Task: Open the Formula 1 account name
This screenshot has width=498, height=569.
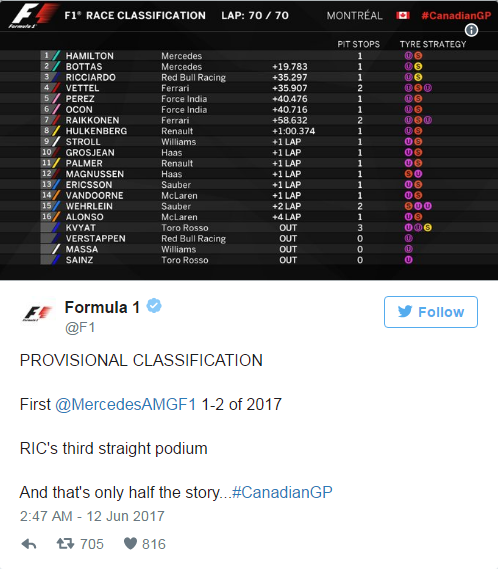Action: (x=102, y=307)
